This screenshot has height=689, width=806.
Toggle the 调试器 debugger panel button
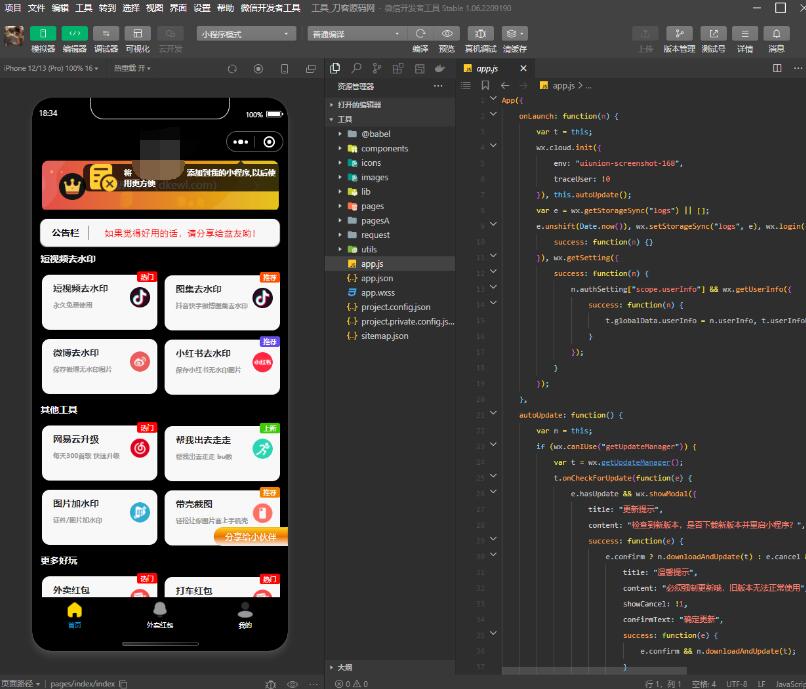tap(105, 34)
